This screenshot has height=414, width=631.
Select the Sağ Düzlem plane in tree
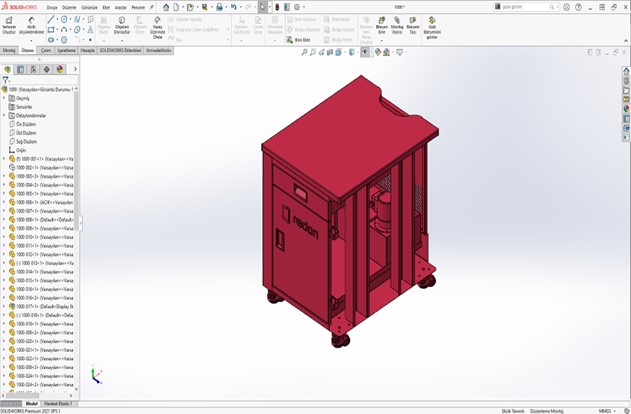[28, 141]
